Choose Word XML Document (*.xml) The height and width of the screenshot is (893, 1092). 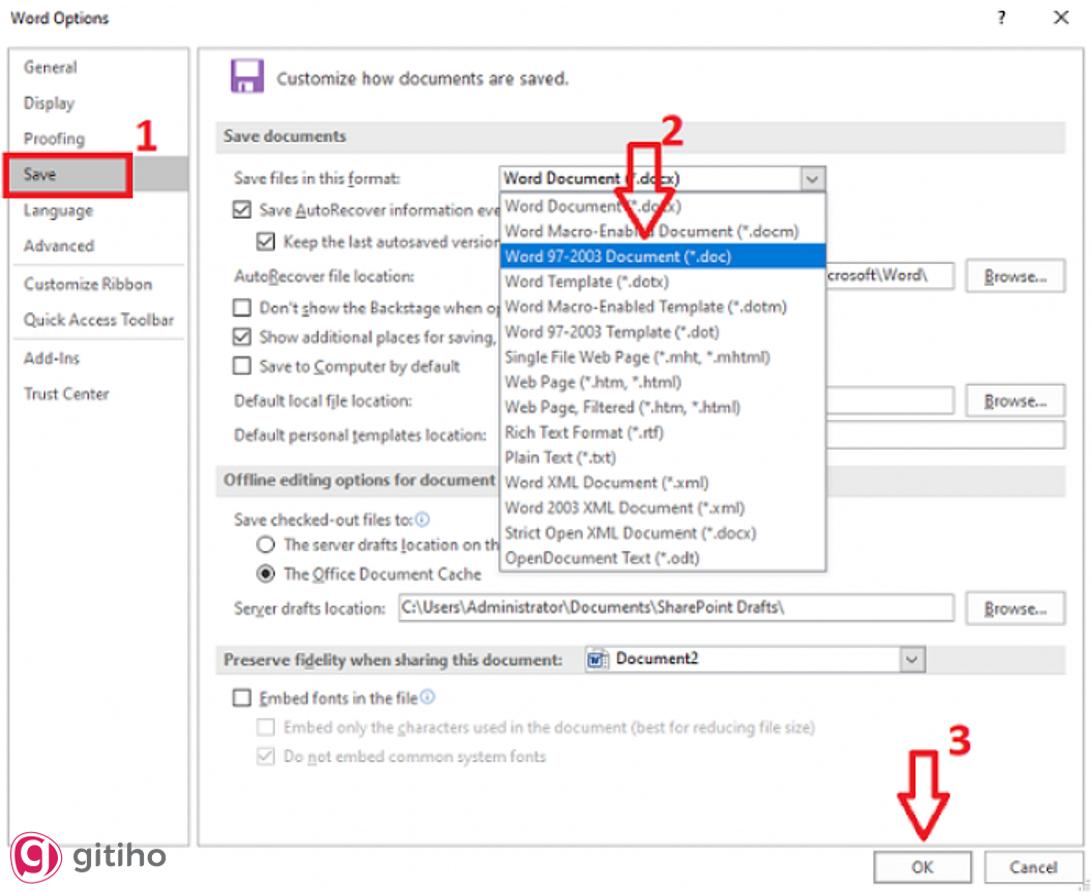(x=662, y=482)
